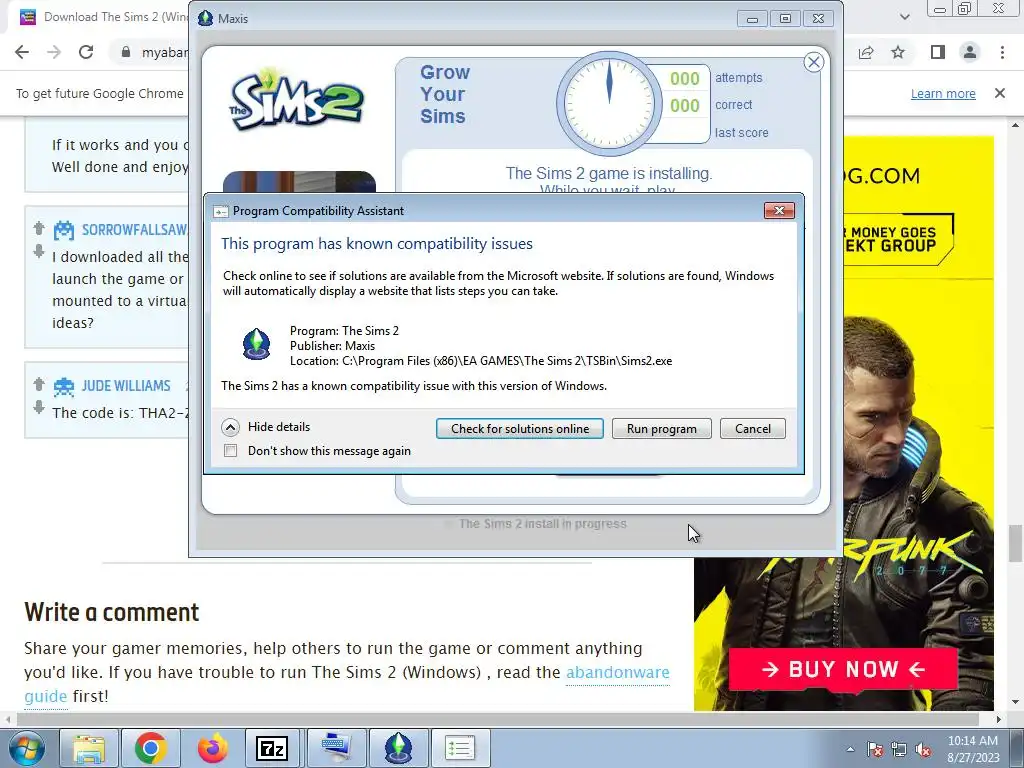Reload the Chrome page
Image resolution: width=1024 pixels, height=768 pixels.
(x=86, y=52)
